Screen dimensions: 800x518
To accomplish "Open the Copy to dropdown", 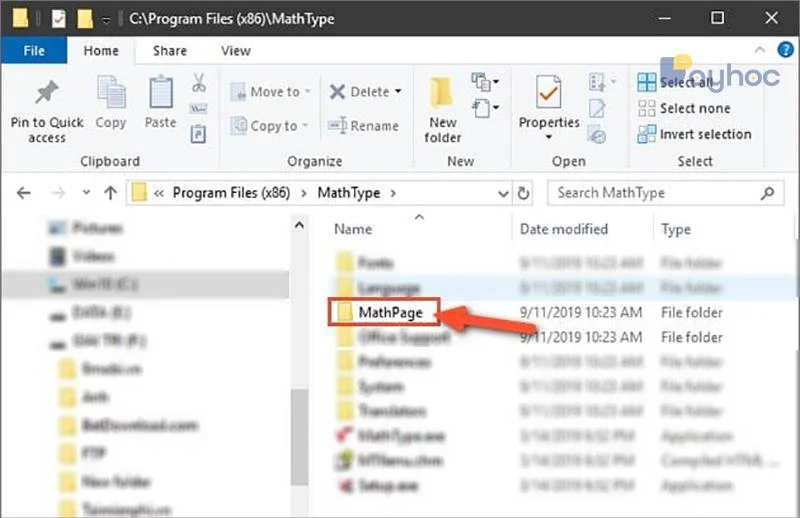I will (x=269, y=126).
